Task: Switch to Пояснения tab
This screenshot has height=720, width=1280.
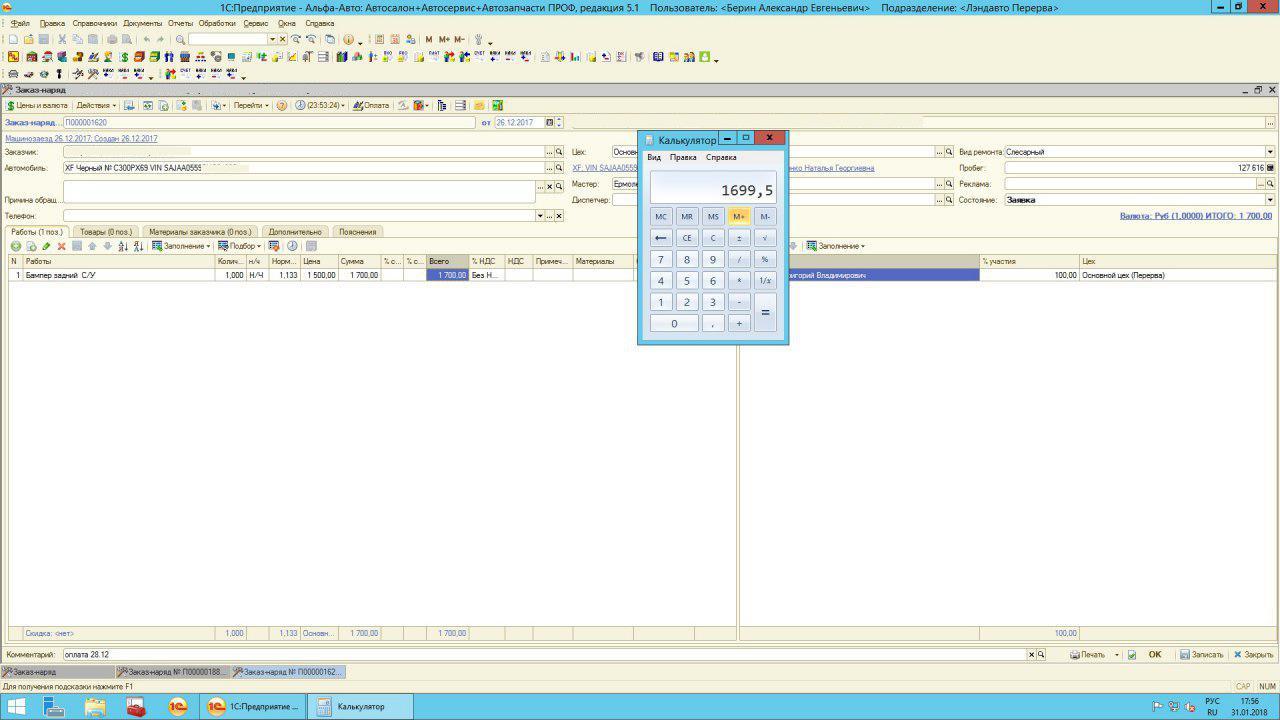Action: [357, 232]
